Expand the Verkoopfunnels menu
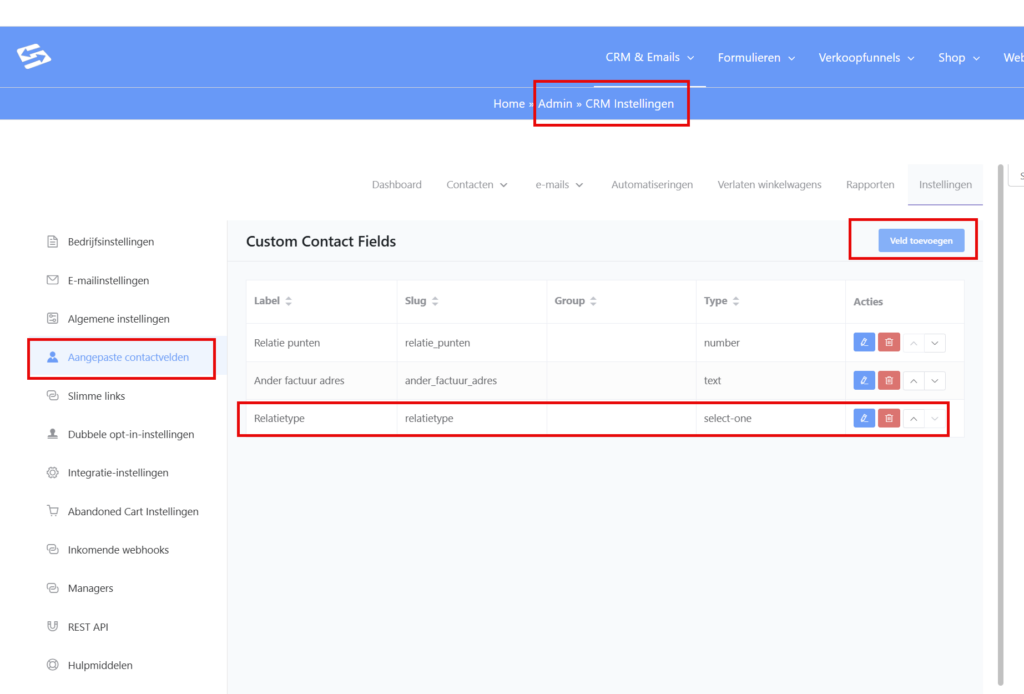 pos(866,58)
